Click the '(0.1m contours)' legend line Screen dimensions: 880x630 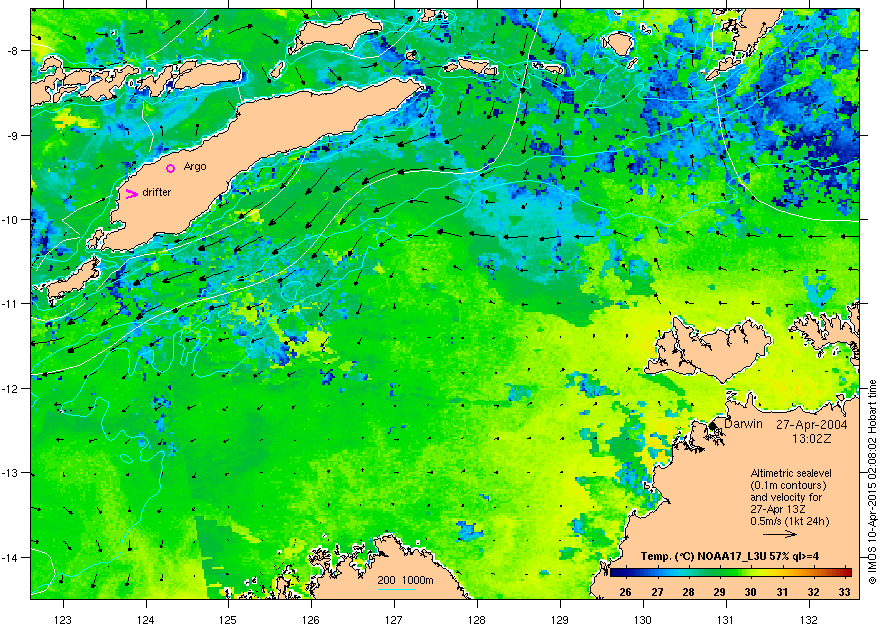pos(788,485)
